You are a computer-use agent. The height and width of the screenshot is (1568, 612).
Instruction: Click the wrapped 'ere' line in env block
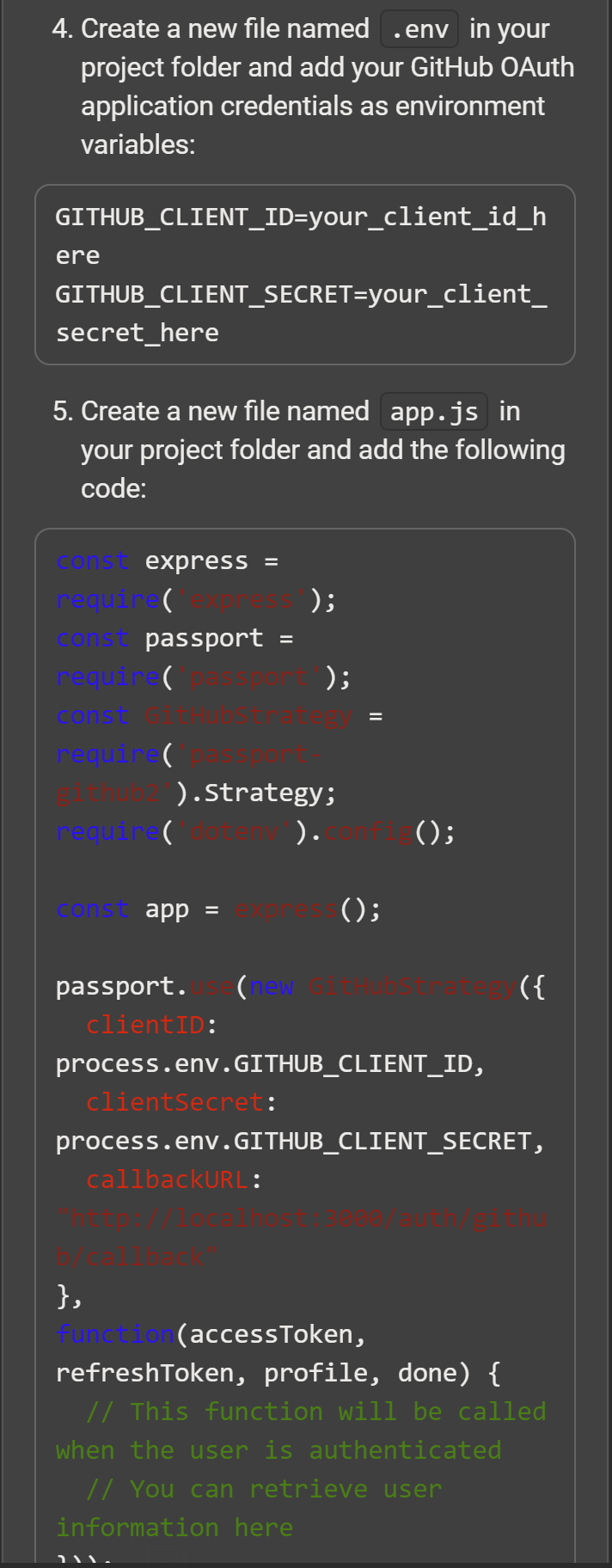pos(78,255)
